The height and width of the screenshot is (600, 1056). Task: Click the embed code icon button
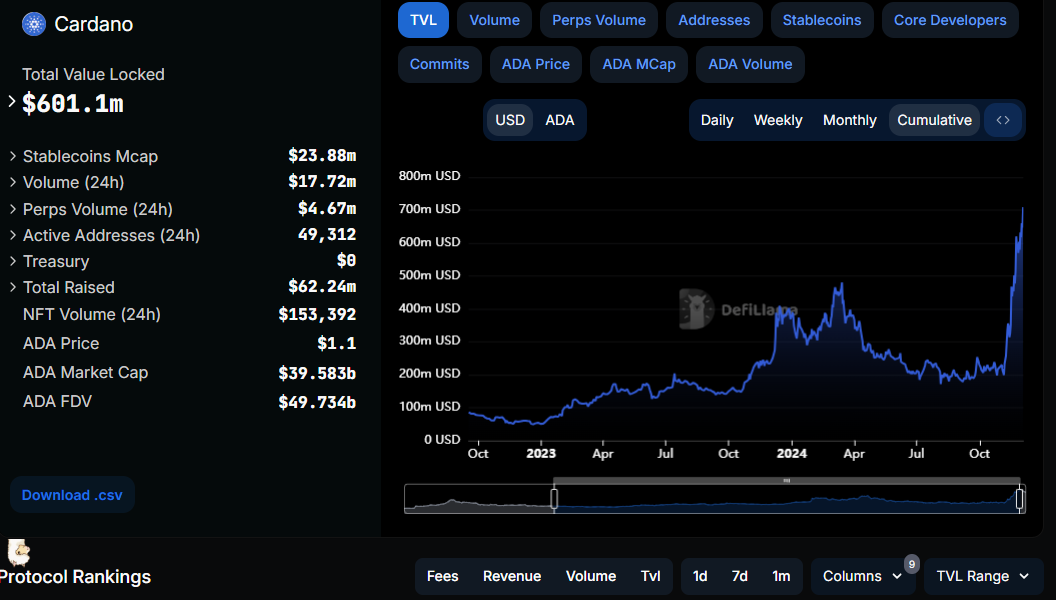(1003, 120)
